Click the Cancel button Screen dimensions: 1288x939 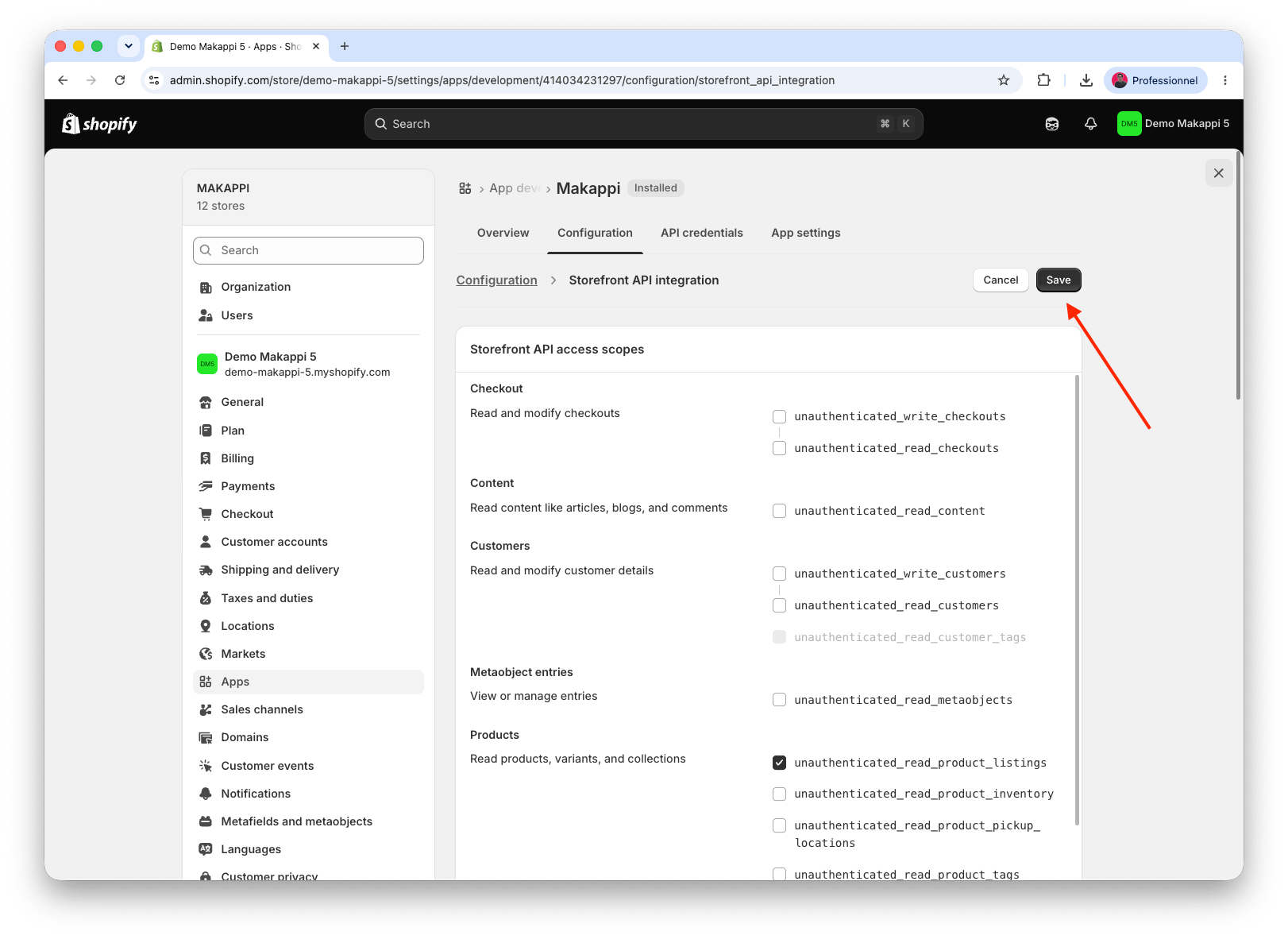point(1001,280)
